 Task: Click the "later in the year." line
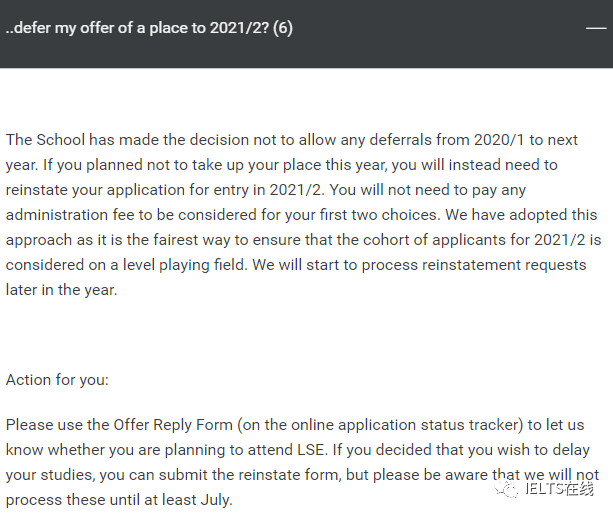[x=61, y=290]
